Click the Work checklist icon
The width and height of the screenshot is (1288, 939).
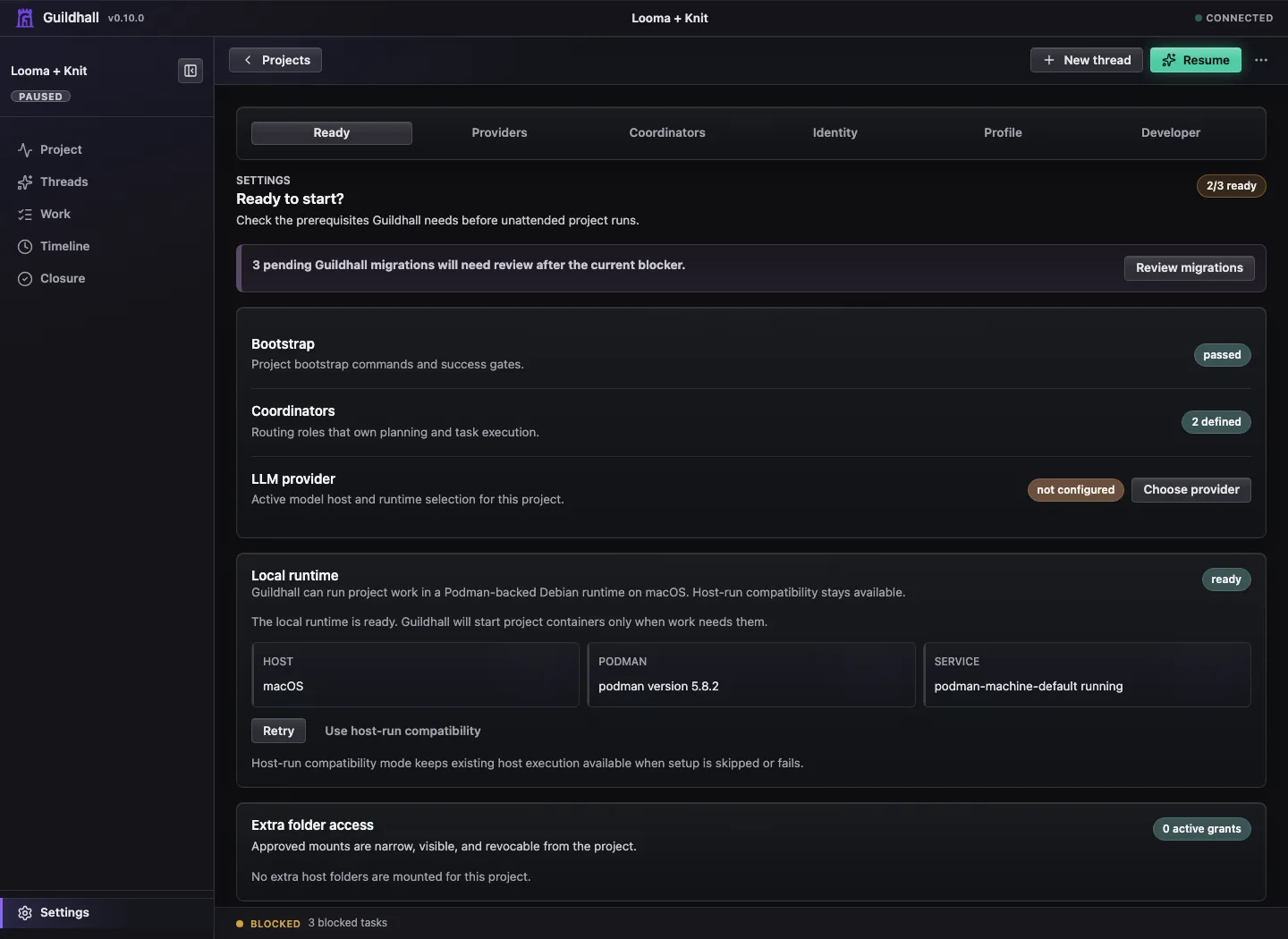pos(25,214)
